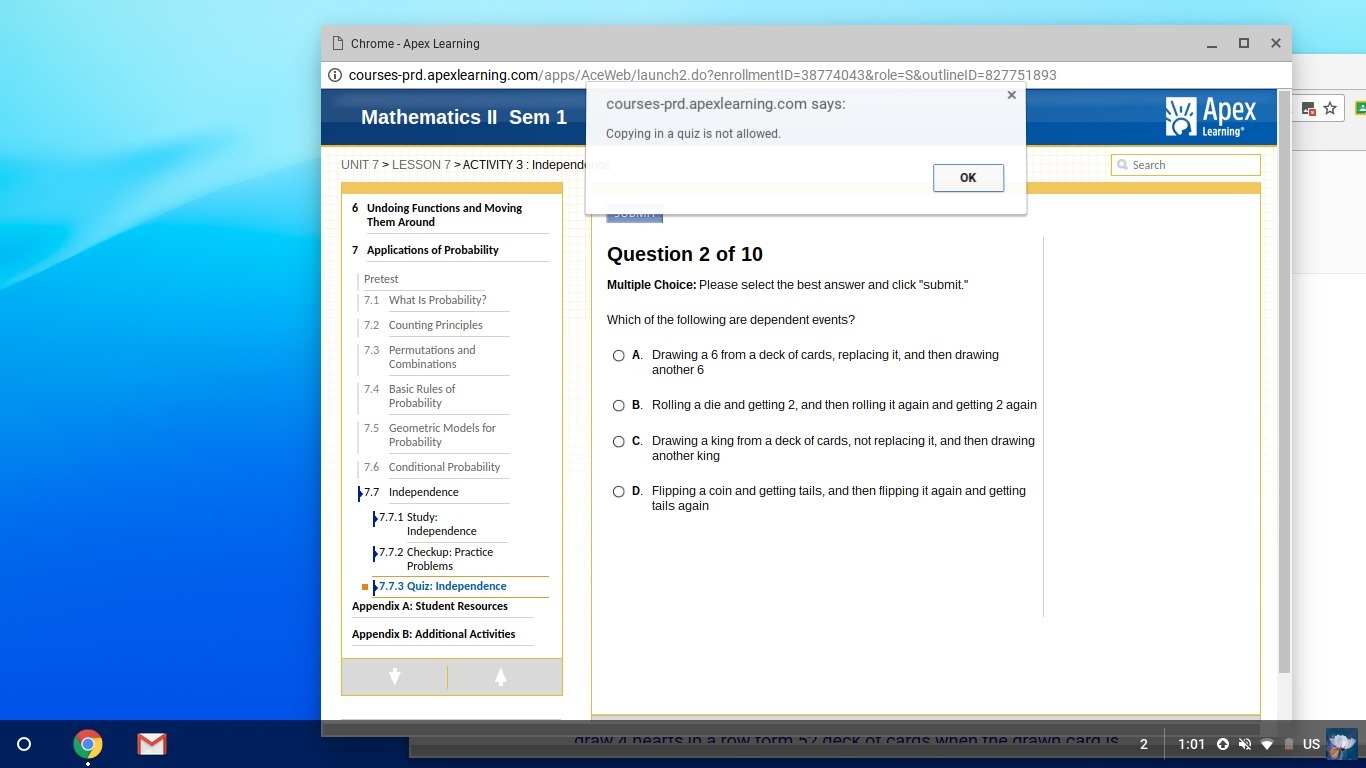Click the Apex Learning logo
The height and width of the screenshot is (768, 1366).
[1211, 117]
